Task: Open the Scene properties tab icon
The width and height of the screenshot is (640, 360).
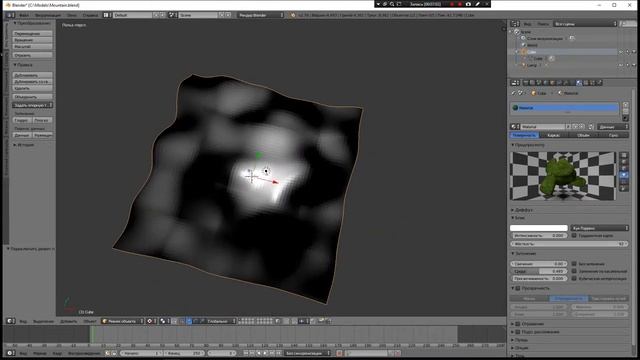Action: 539,82
